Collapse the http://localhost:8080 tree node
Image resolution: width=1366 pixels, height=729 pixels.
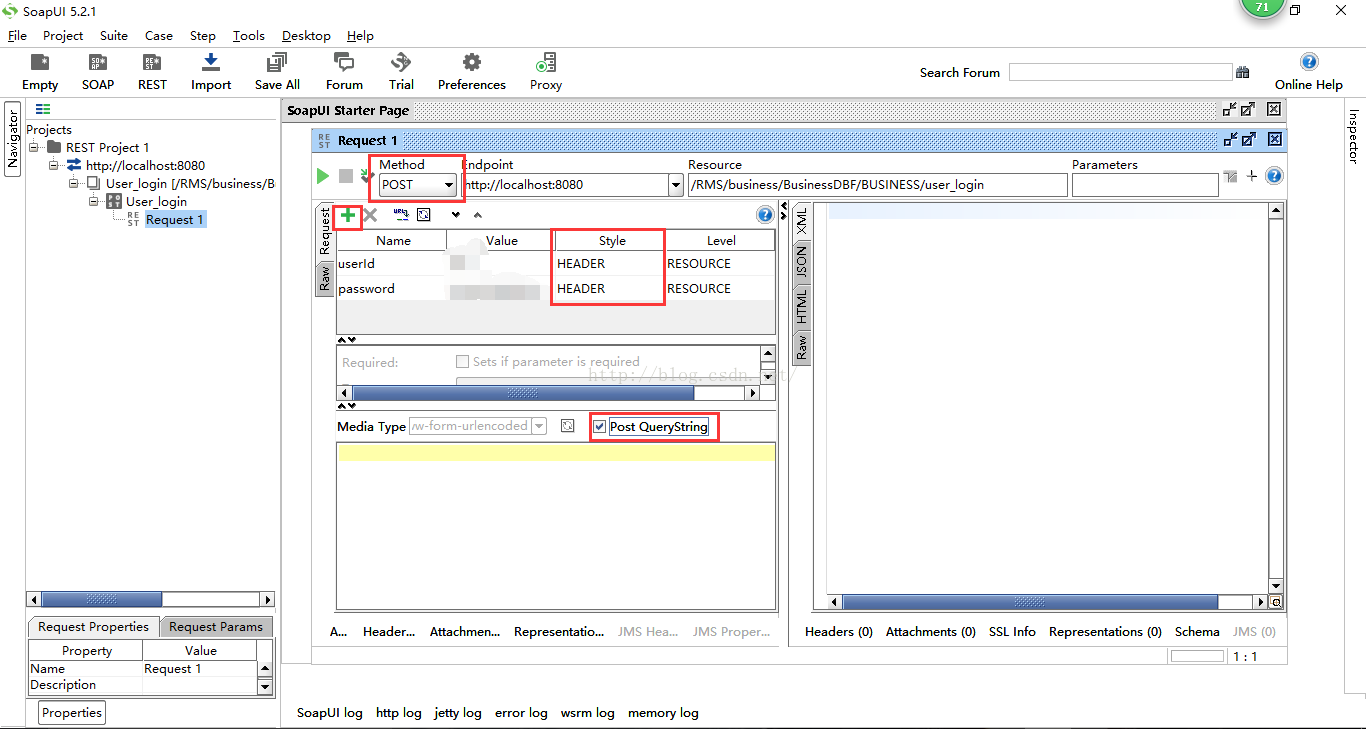(54, 165)
